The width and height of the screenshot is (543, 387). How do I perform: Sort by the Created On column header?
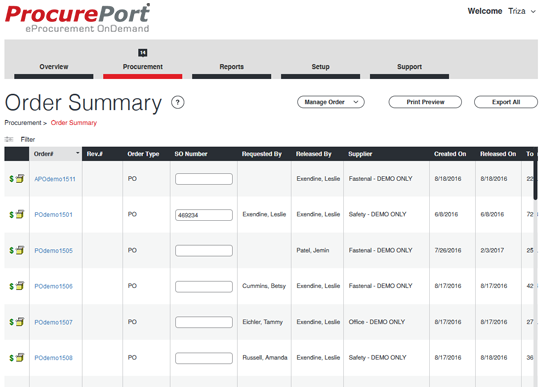450,154
